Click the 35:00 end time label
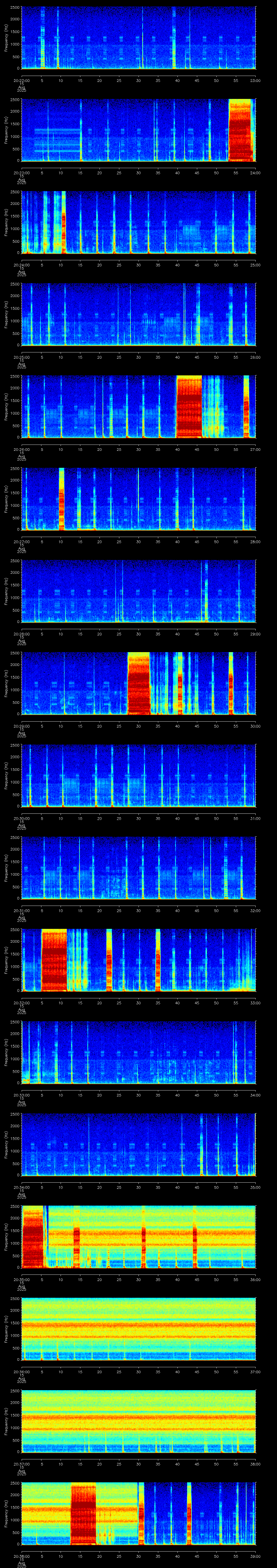The height and width of the screenshot is (1568, 277). [255, 1186]
